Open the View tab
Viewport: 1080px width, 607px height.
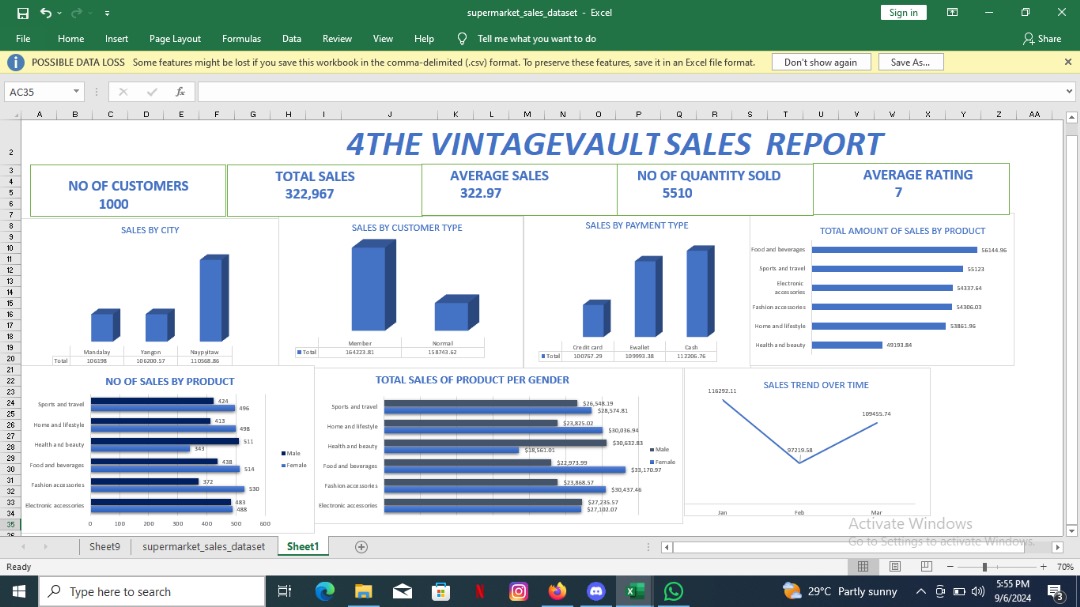(x=382, y=39)
